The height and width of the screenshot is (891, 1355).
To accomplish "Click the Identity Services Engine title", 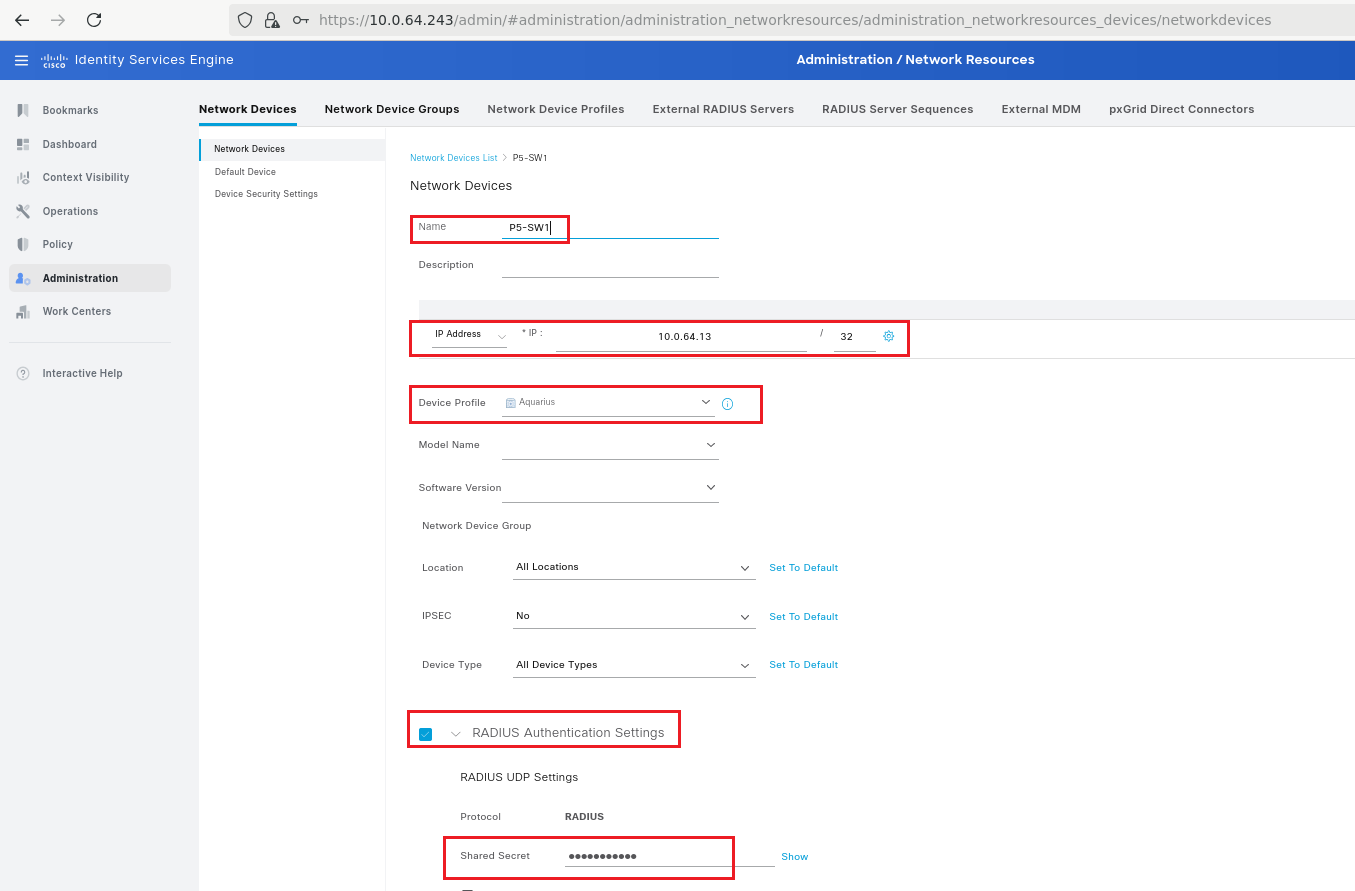I will 154,60.
